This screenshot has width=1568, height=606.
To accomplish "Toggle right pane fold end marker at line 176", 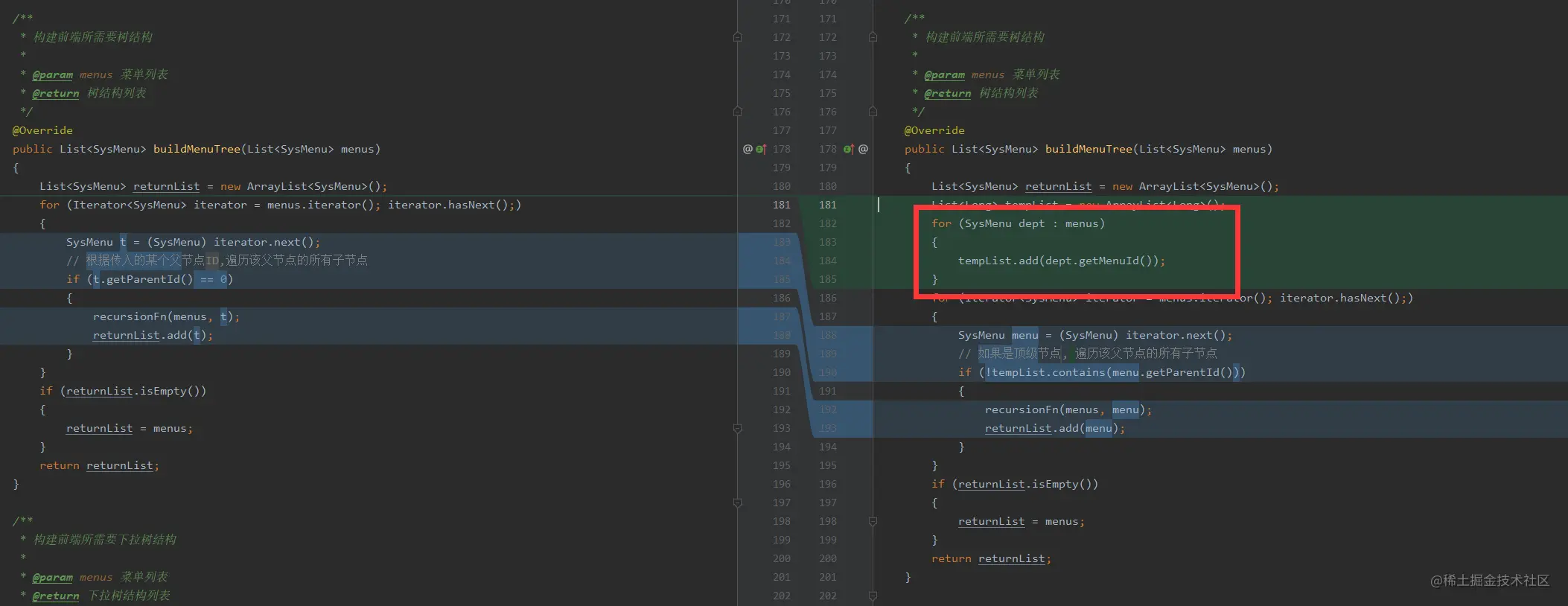I will point(873,112).
